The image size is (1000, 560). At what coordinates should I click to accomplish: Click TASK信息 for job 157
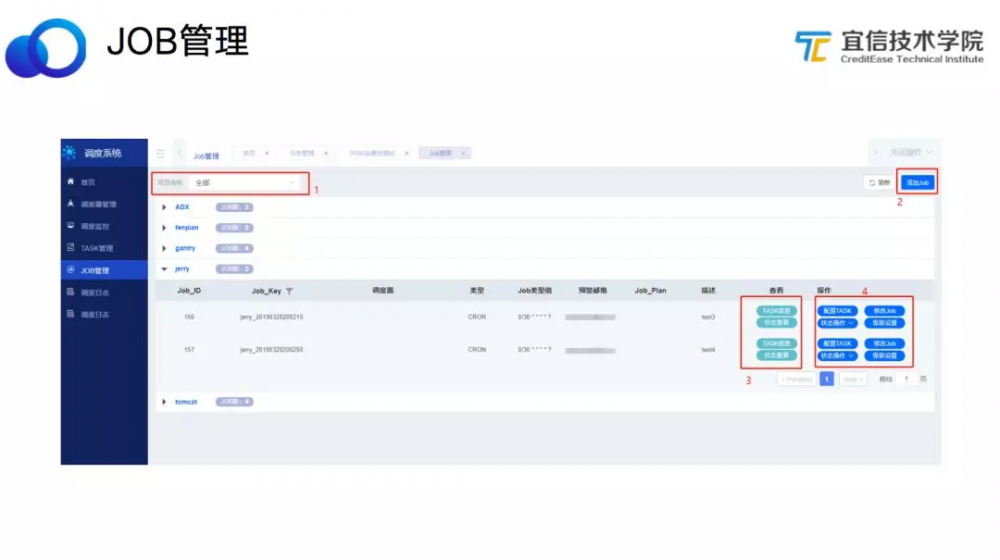pos(776,343)
